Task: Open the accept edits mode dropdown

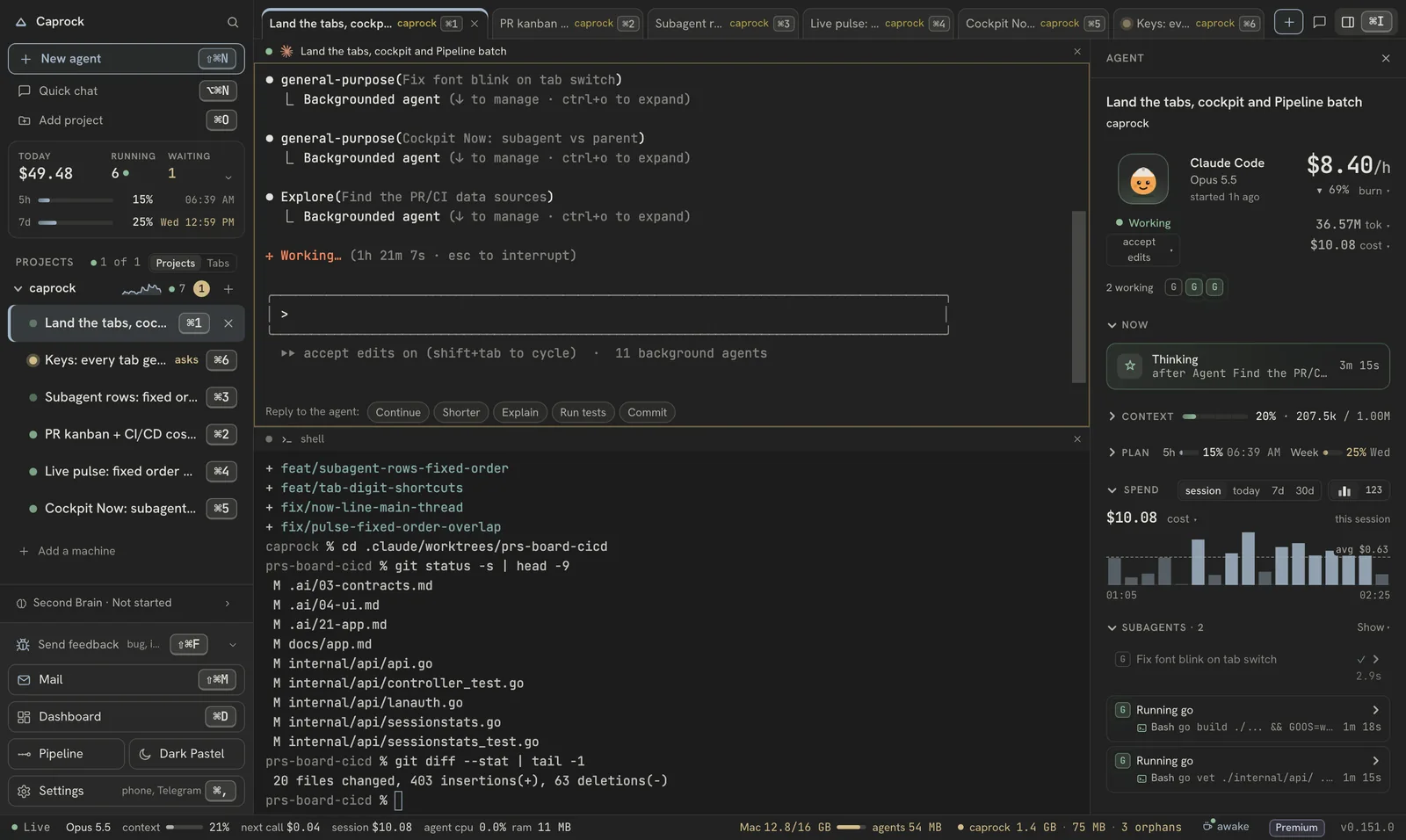Action: coord(1142,250)
